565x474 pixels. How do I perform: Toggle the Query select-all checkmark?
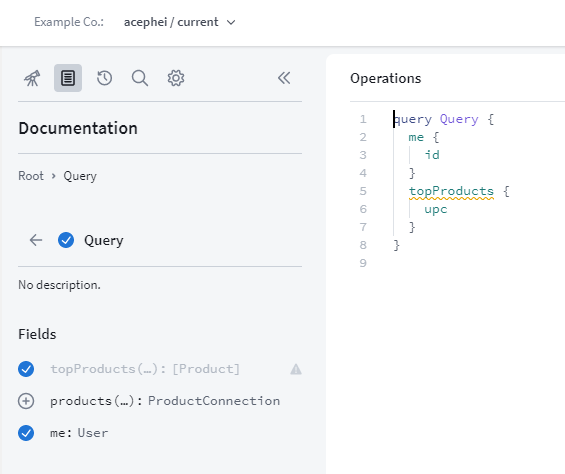pyautogui.click(x=66, y=240)
